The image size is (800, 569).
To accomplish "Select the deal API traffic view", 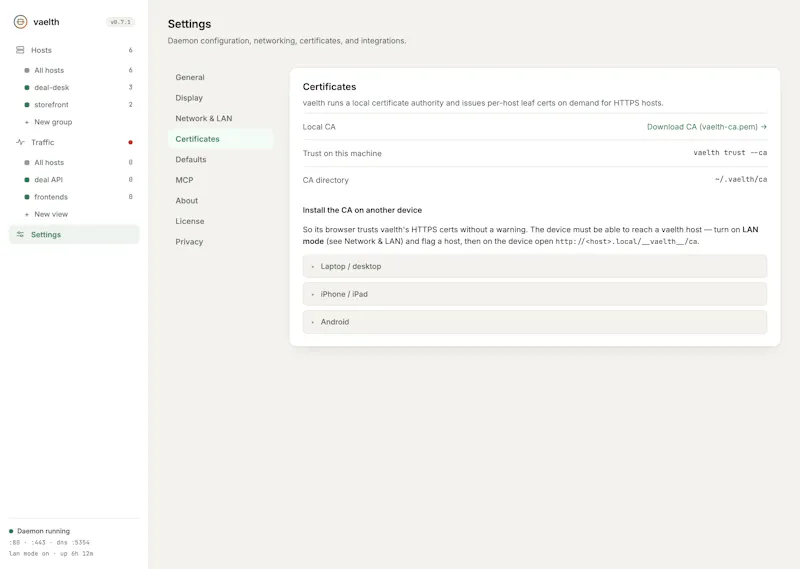I will click(74, 180).
